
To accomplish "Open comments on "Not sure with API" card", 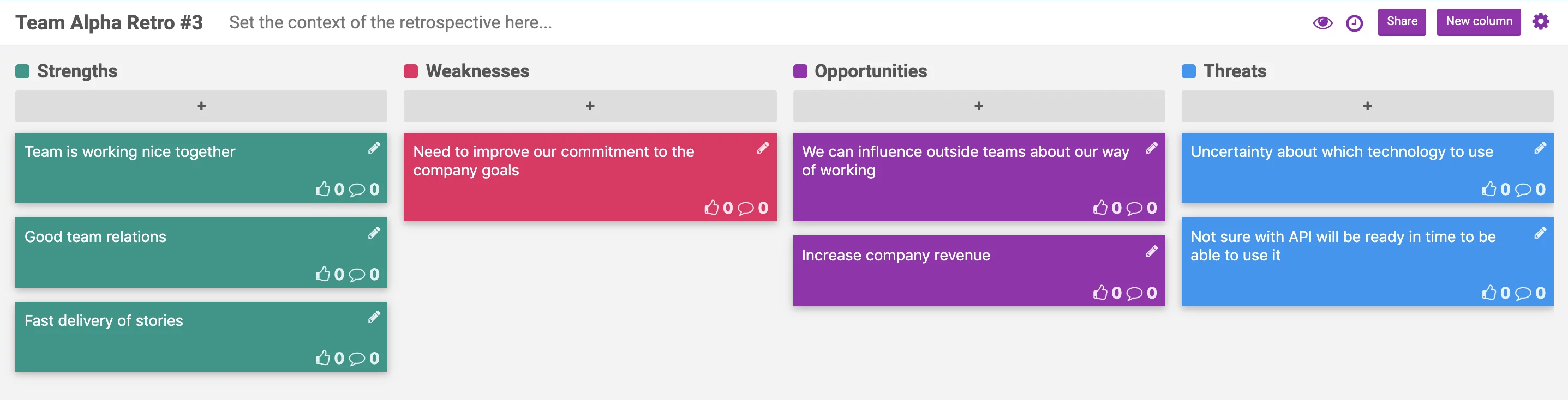I will [x=1521, y=293].
